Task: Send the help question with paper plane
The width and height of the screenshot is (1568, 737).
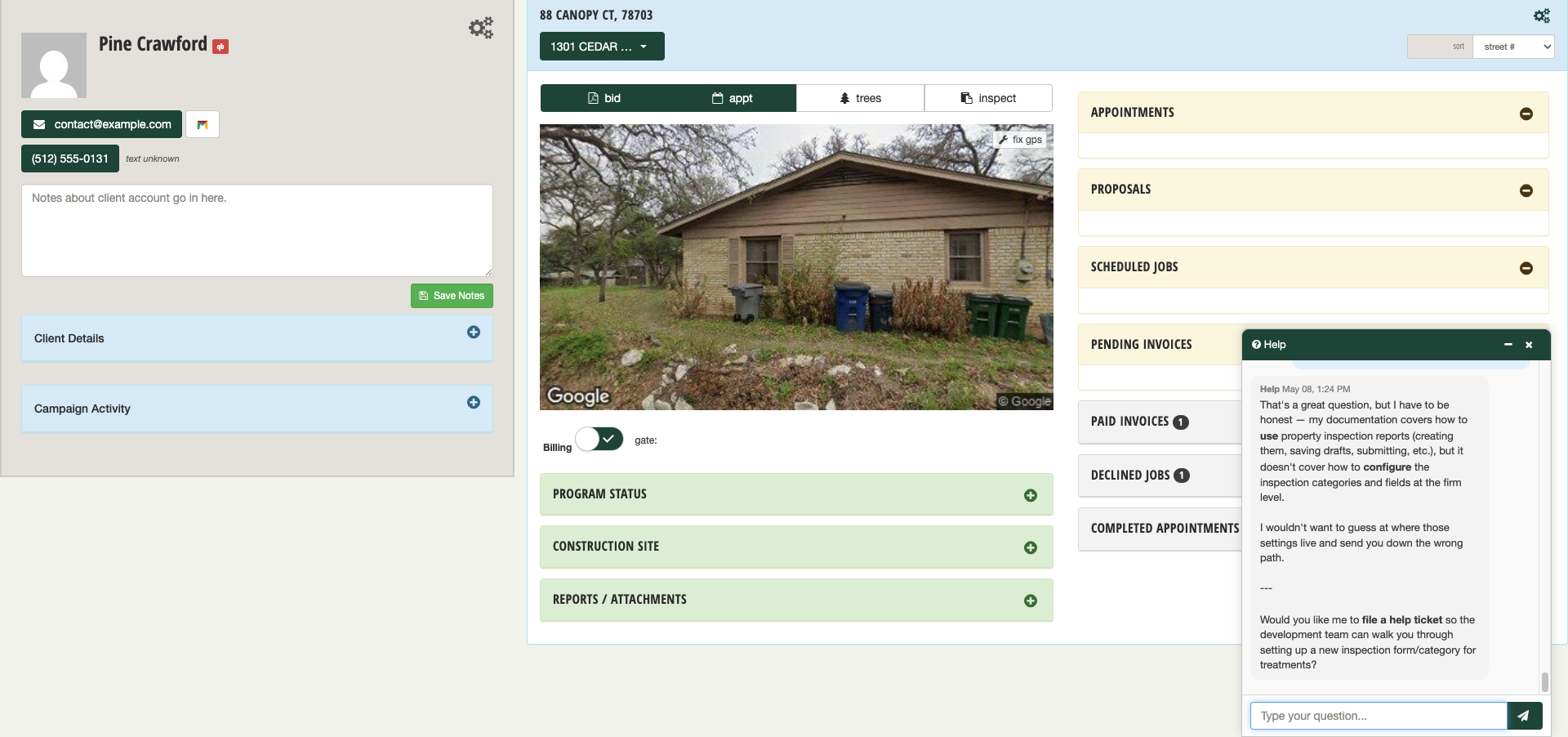Action: (x=1524, y=716)
